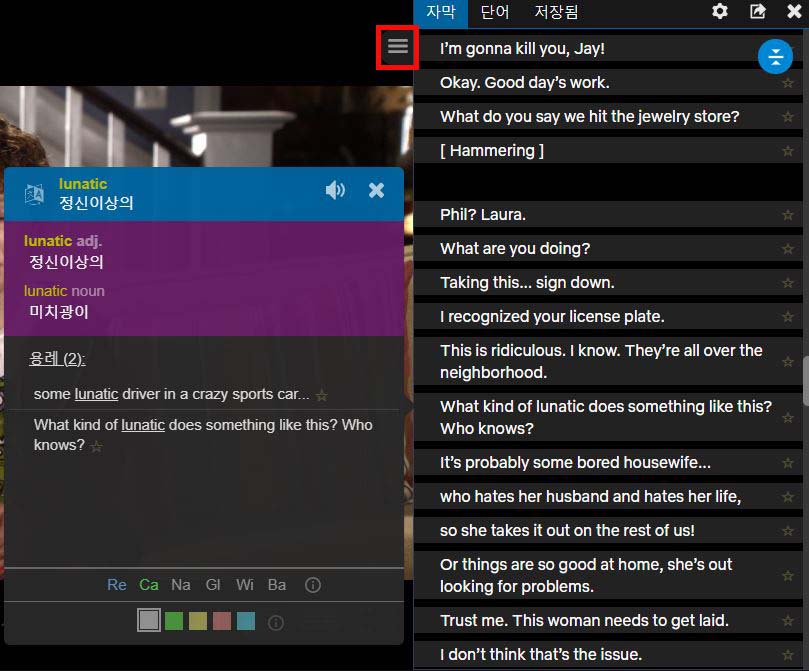Select the yellow word color swatch
The image size is (809, 671).
tap(198, 621)
